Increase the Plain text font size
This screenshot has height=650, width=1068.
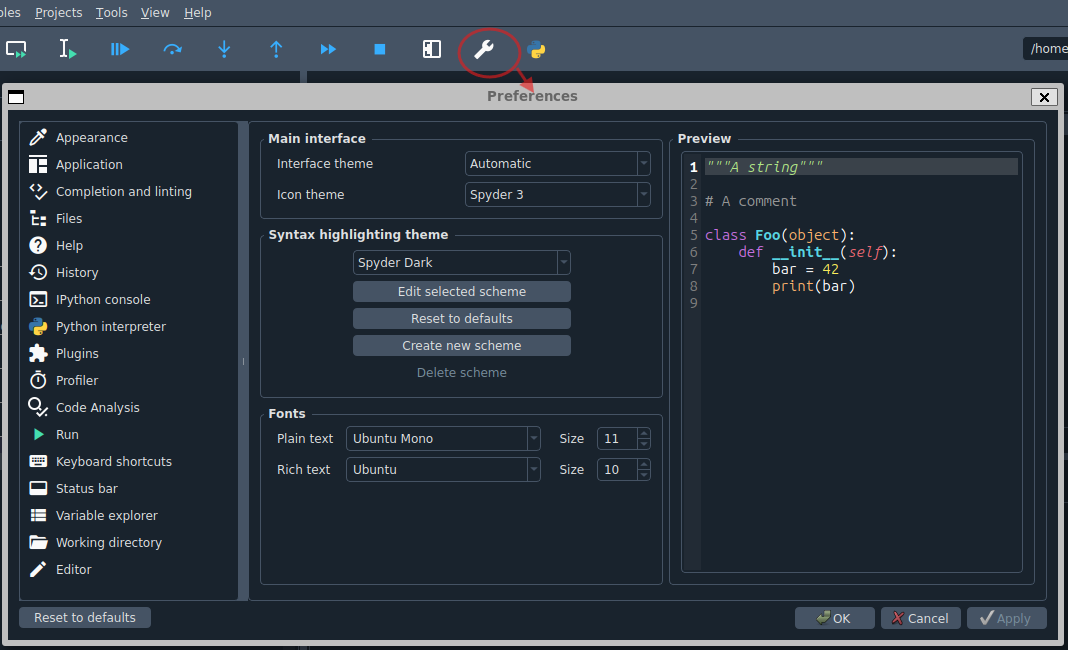click(644, 434)
